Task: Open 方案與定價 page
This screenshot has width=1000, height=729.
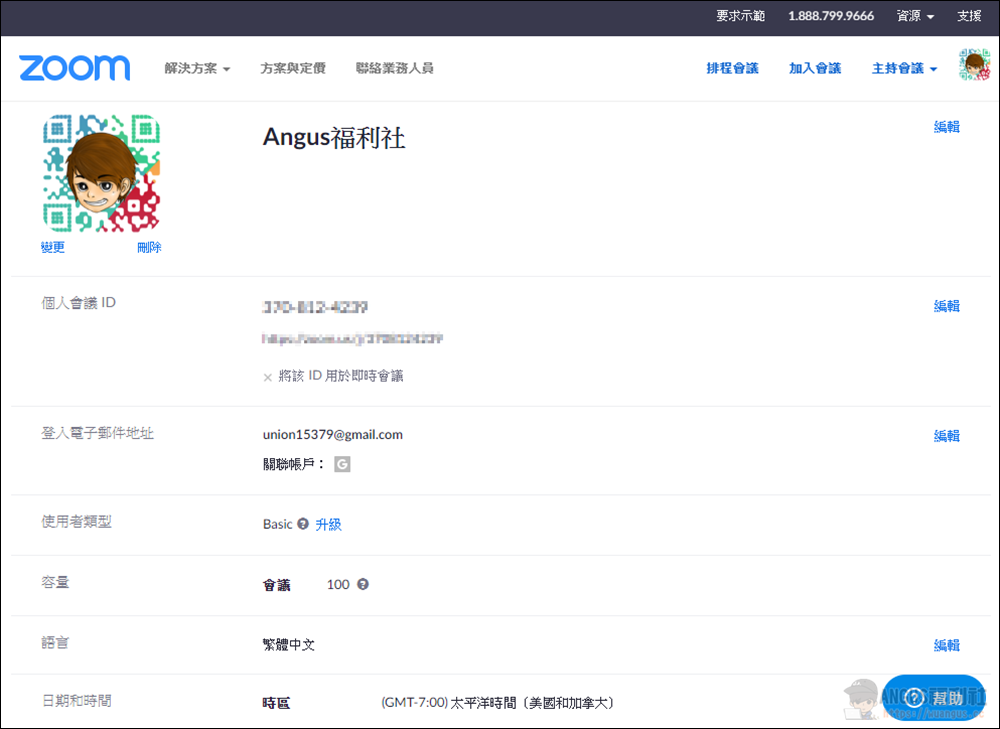Action: [293, 69]
